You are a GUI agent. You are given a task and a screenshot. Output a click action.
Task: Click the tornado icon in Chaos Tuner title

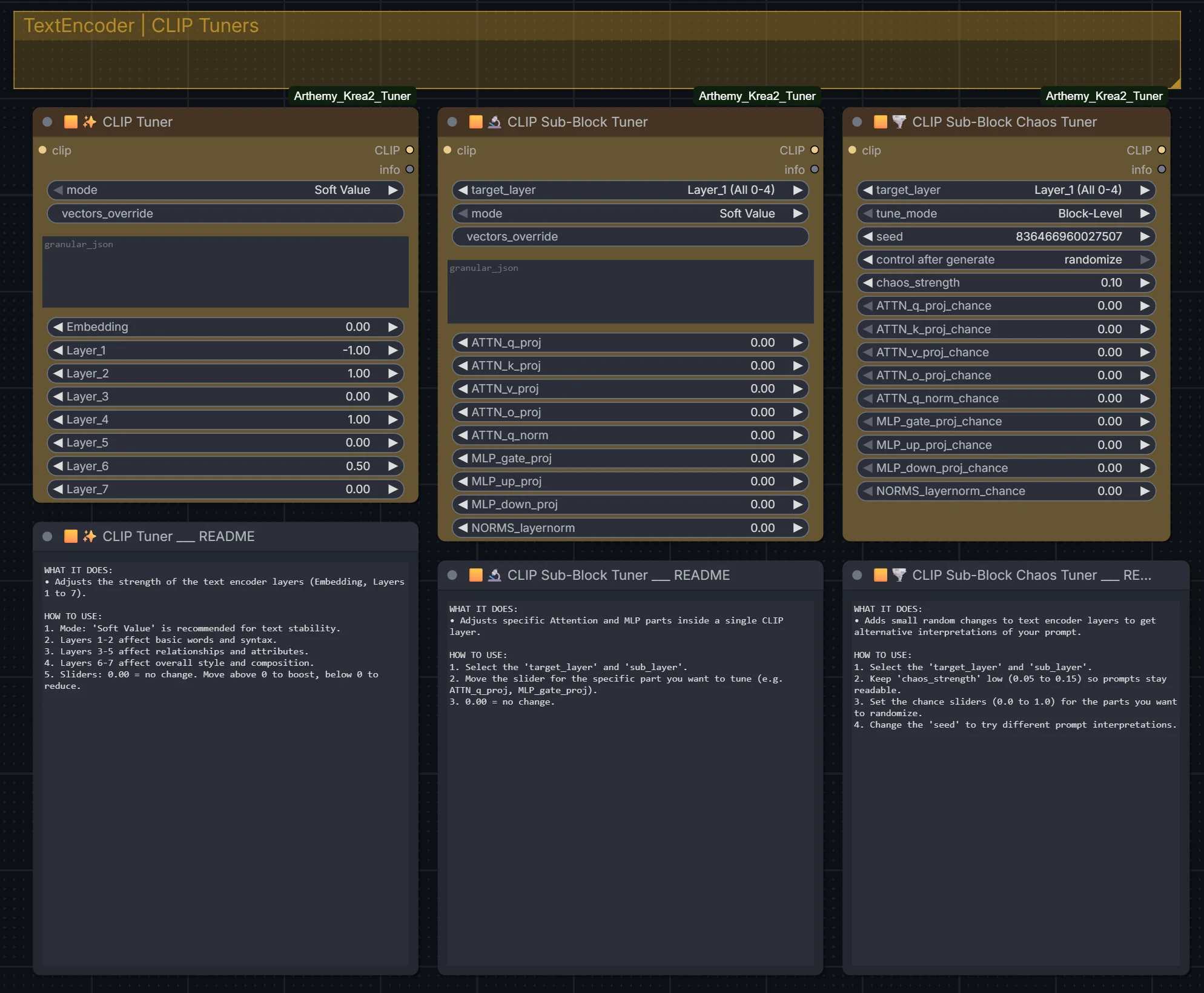pos(899,122)
